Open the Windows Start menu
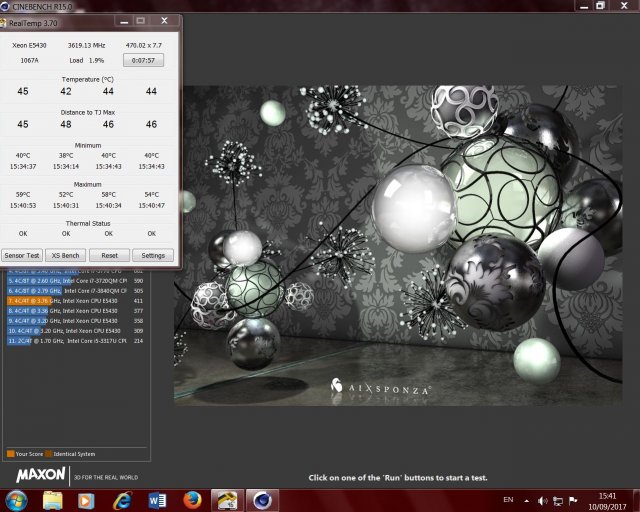The width and height of the screenshot is (640, 512). coord(17,499)
